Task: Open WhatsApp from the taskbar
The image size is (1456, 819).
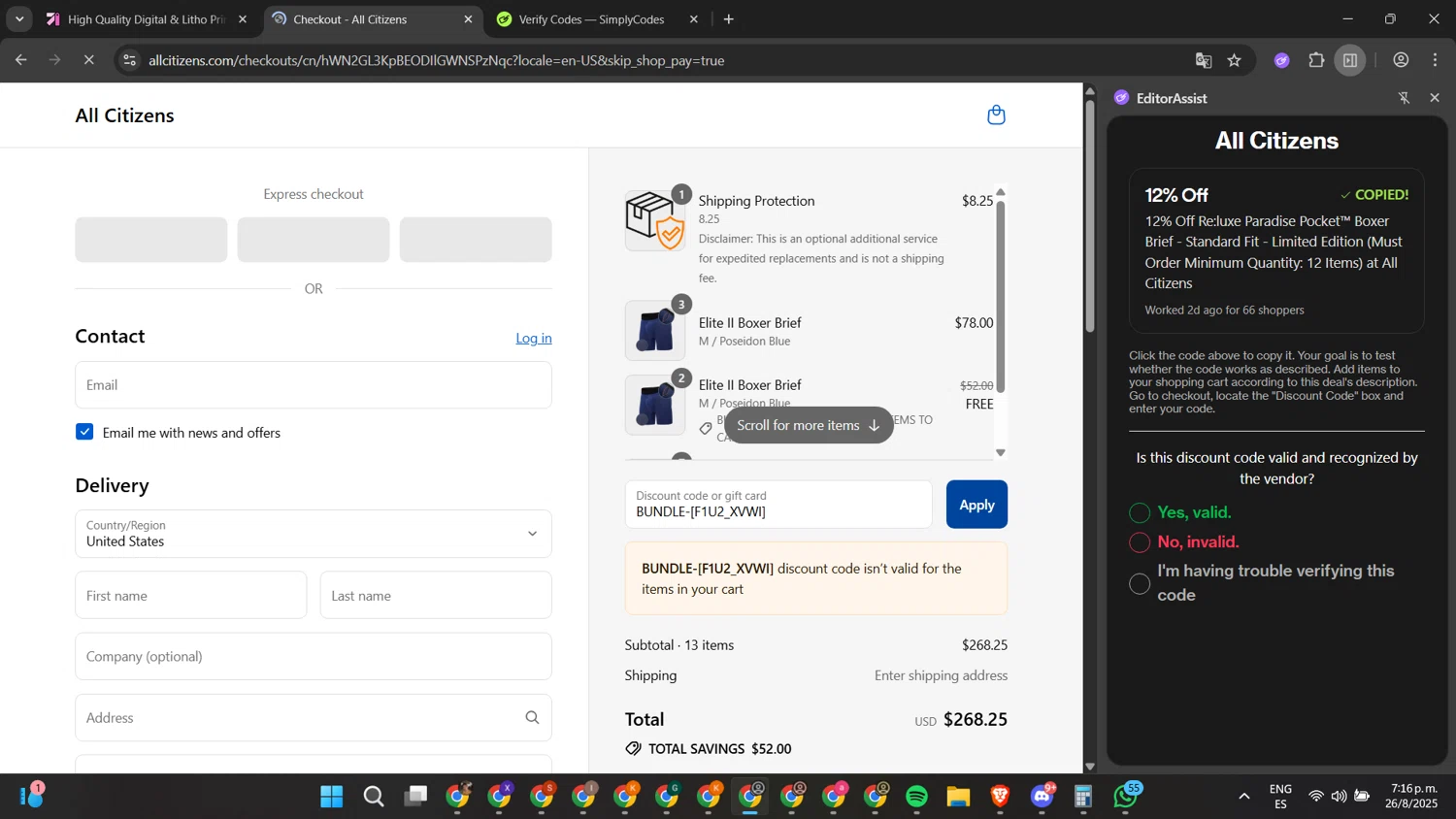Action: (x=1126, y=797)
